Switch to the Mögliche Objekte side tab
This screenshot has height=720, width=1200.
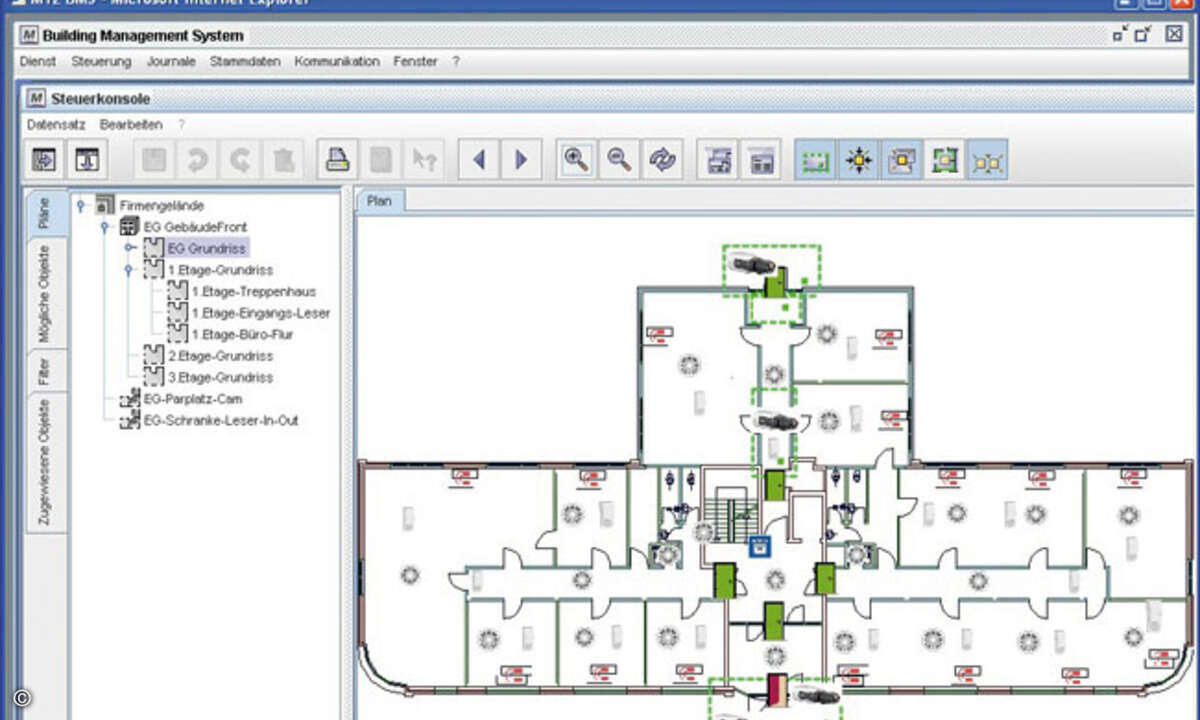pyautogui.click(x=46, y=295)
